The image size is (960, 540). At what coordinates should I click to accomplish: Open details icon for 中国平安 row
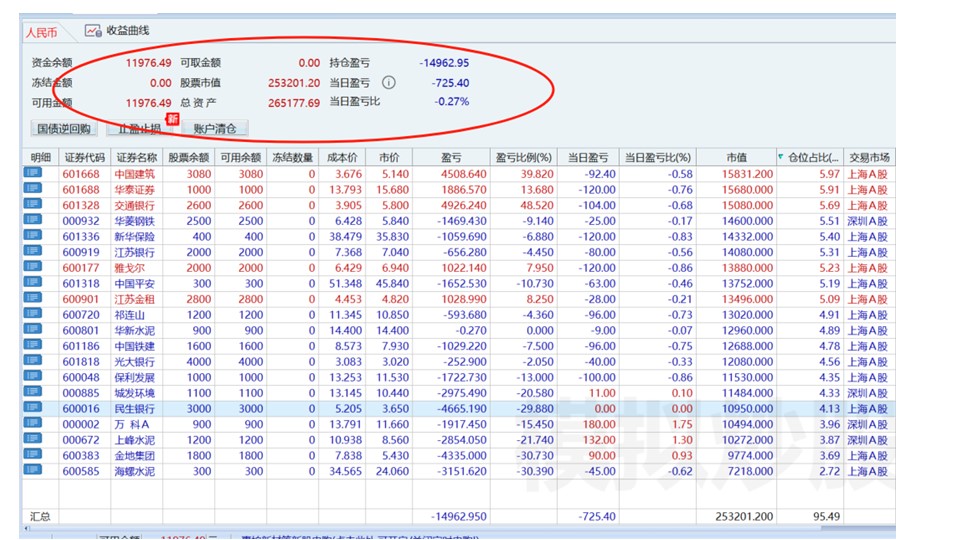(x=32, y=282)
